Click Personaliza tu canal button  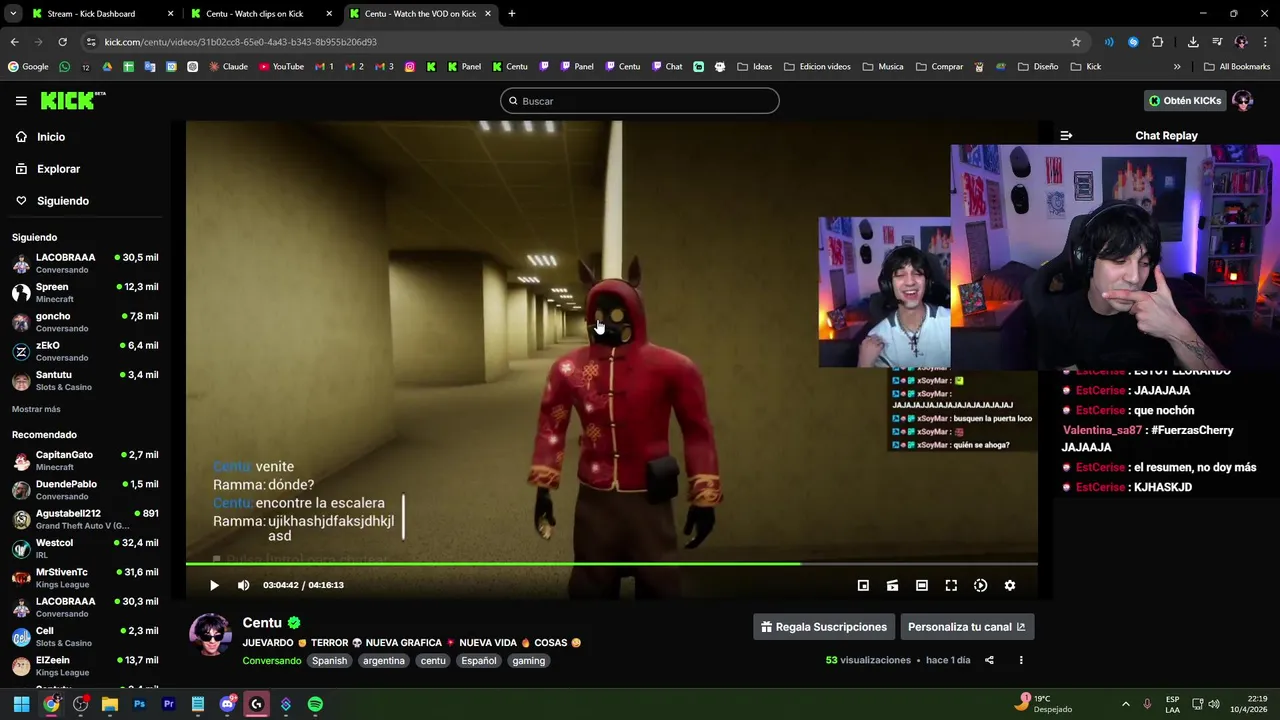pos(966,627)
